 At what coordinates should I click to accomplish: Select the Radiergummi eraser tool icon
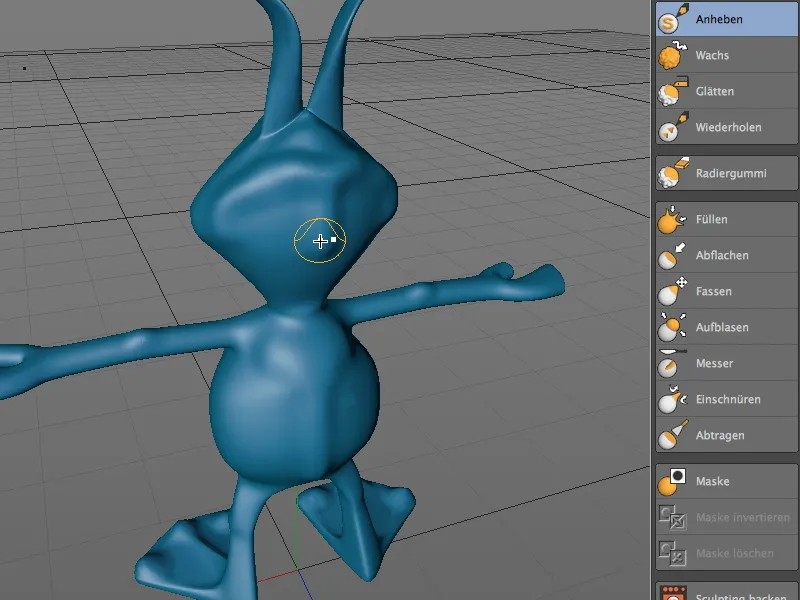coord(672,173)
